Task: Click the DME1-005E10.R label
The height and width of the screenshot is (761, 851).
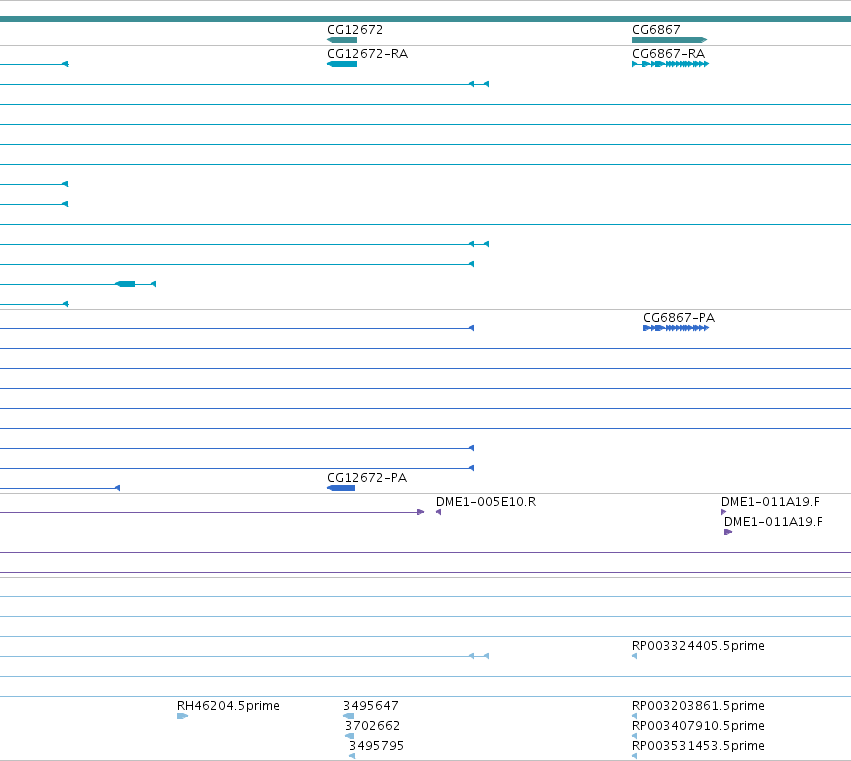Action: (486, 502)
